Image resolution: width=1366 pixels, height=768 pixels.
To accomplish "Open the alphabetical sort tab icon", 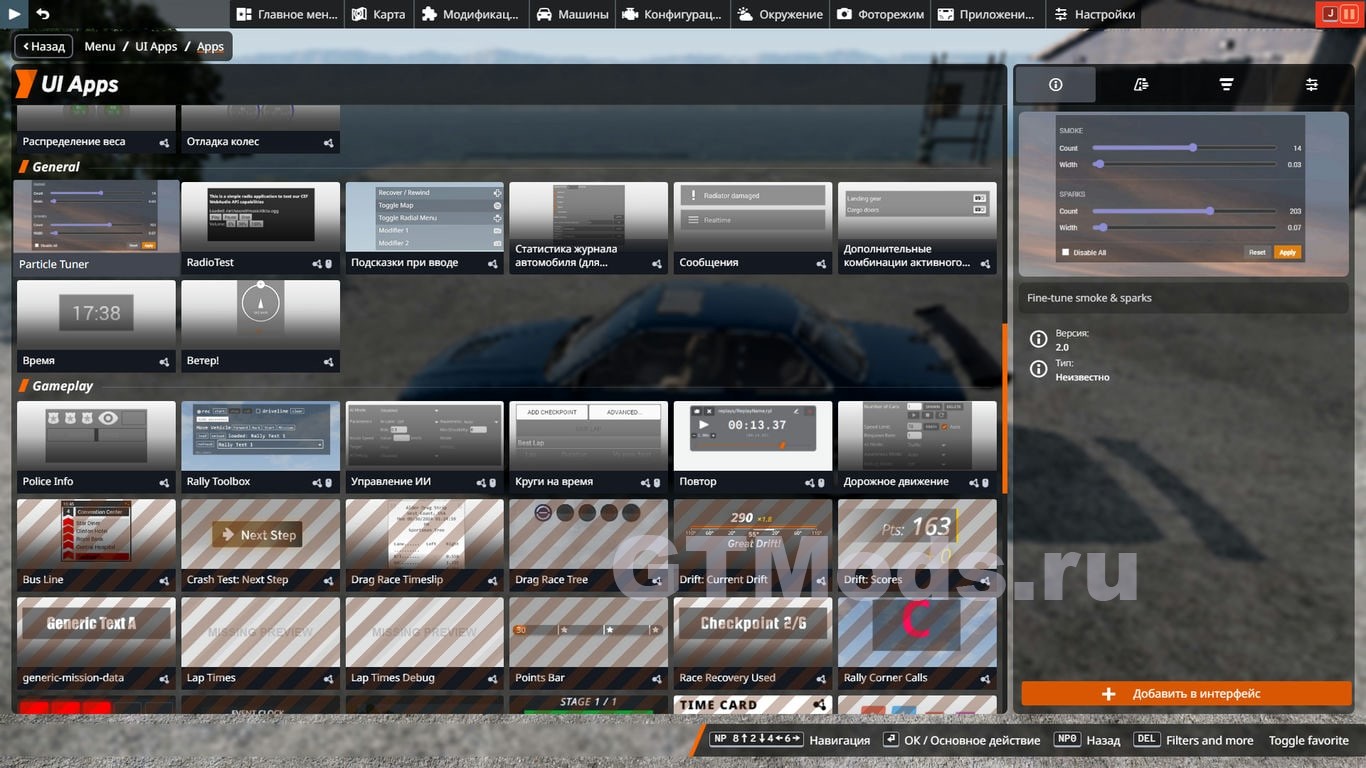I will coord(1141,85).
